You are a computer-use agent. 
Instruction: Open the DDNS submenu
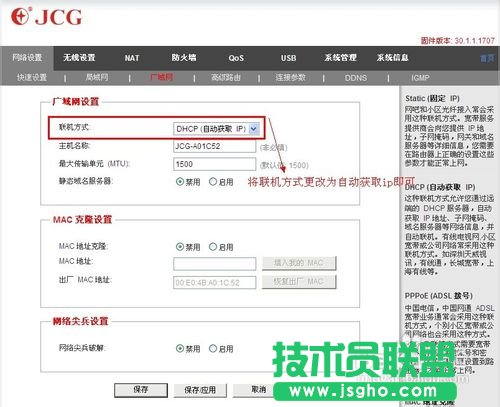(356, 78)
